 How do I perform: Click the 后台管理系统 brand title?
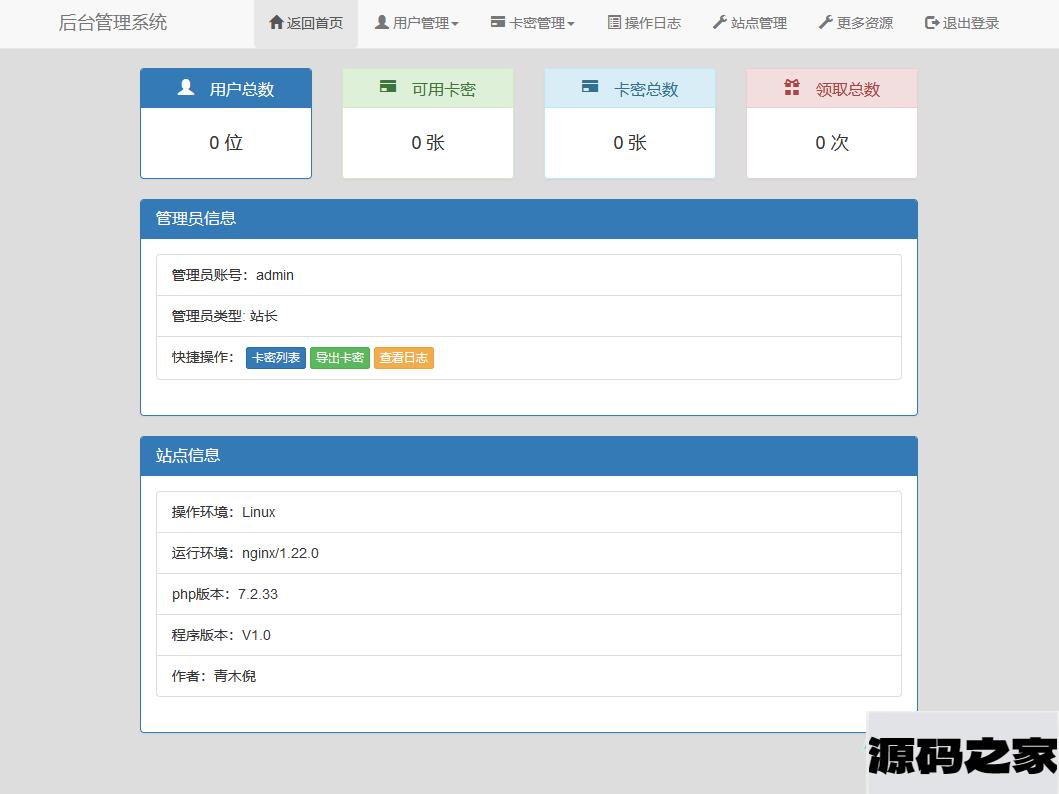pos(113,22)
